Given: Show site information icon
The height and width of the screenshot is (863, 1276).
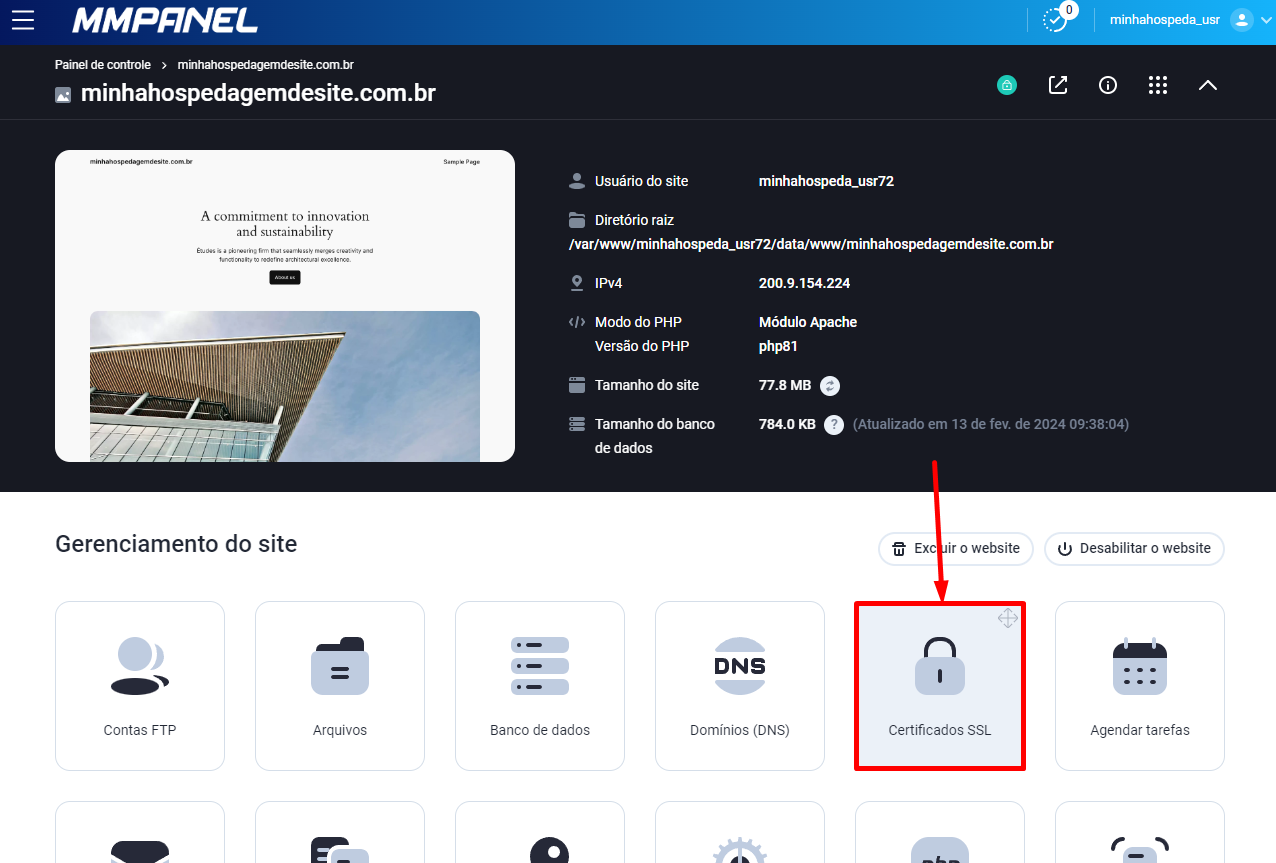Looking at the screenshot, I should click(1108, 85).
